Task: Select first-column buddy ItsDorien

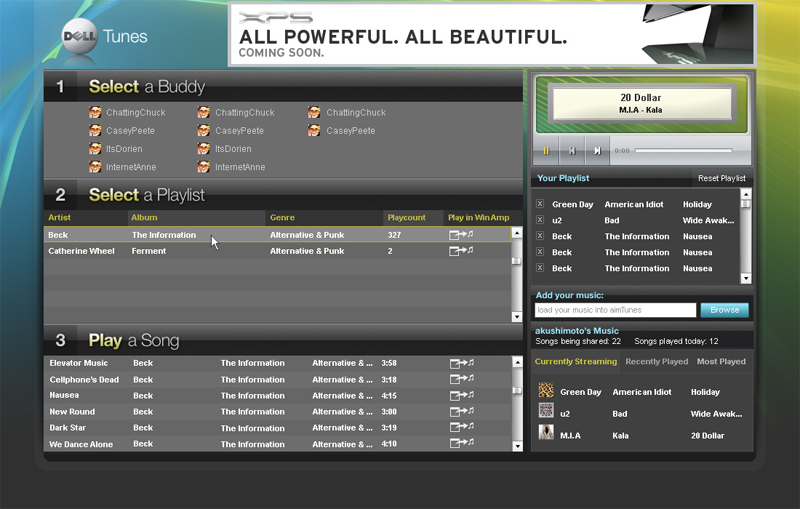Action: click(115, 148)
